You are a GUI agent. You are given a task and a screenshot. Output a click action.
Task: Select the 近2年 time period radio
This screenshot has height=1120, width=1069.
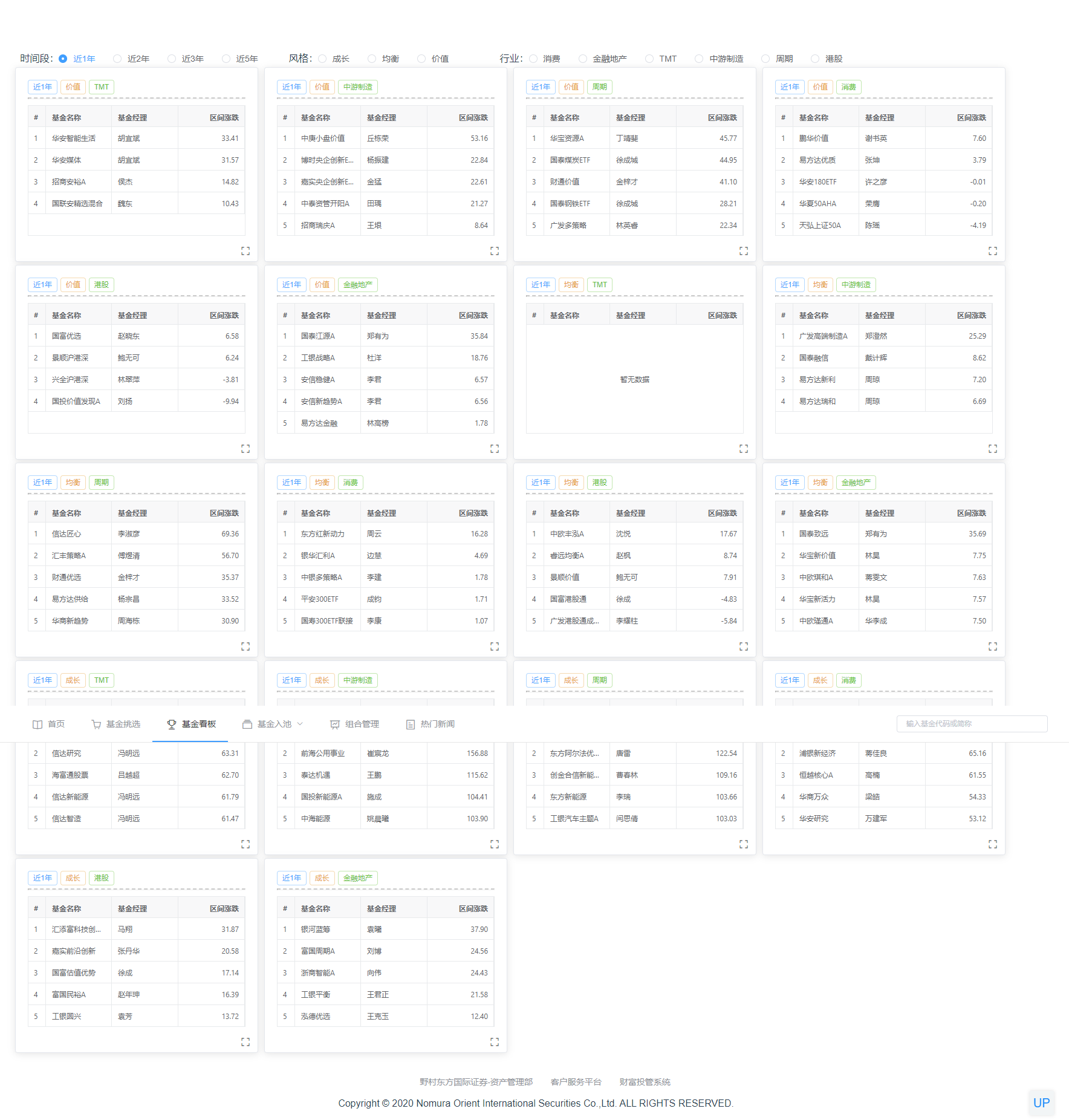[117, 59]
